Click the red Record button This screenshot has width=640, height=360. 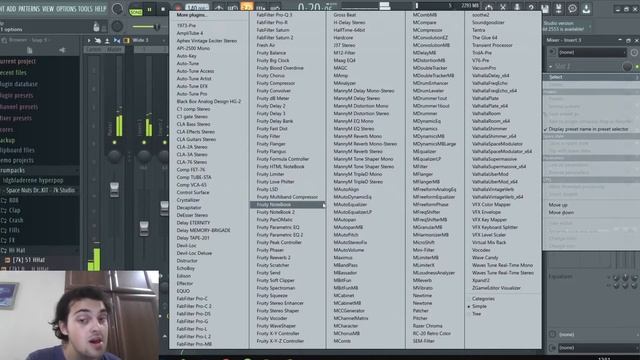[x=178, y=8]
